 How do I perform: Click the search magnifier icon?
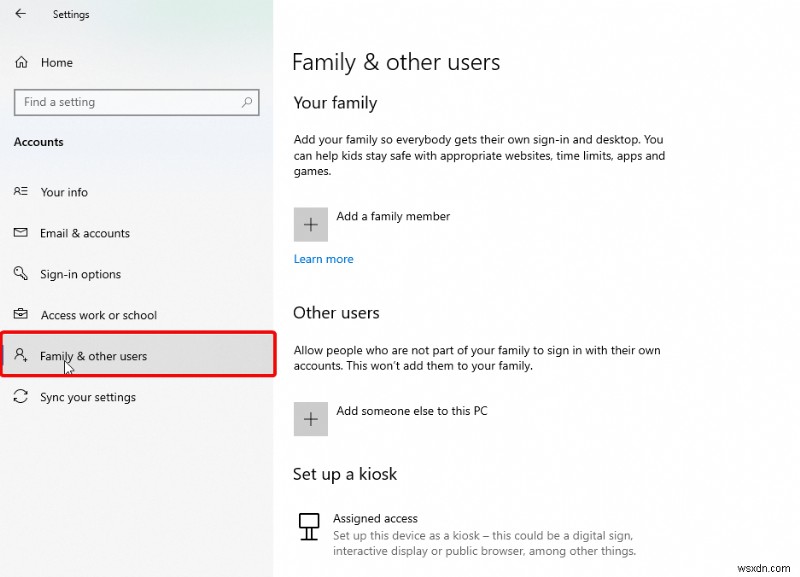point(246,102)
